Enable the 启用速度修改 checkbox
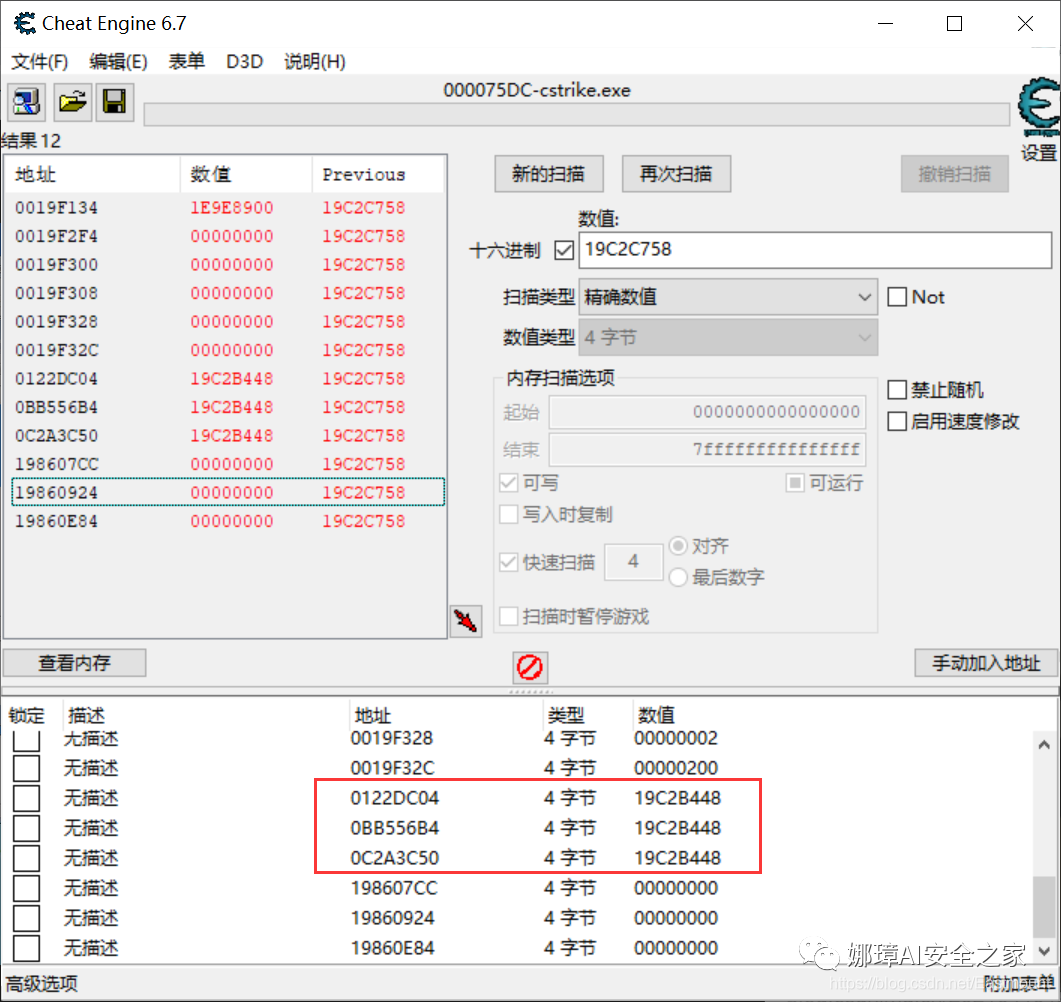1061x1002 pixels. (897, 422)
